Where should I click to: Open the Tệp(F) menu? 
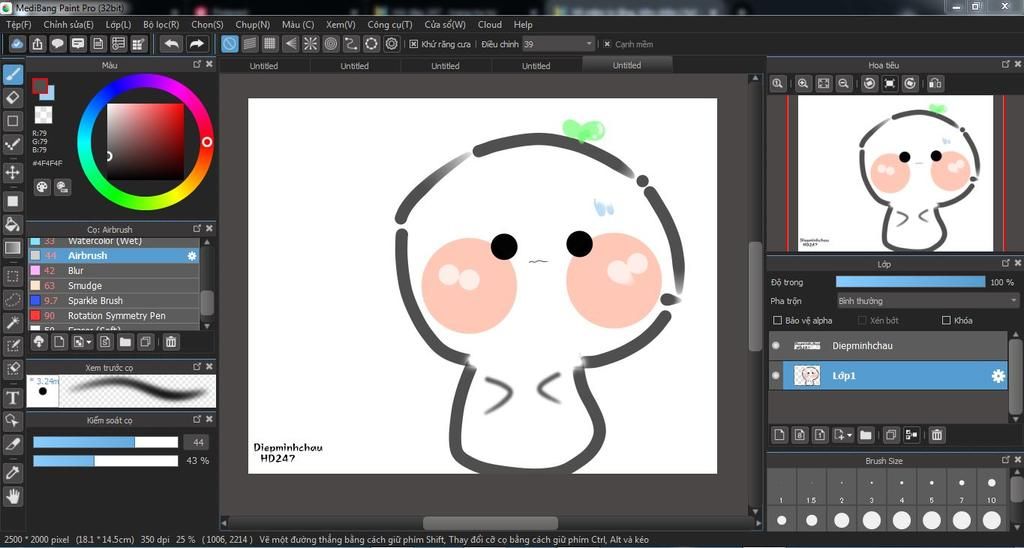(19, 25)
